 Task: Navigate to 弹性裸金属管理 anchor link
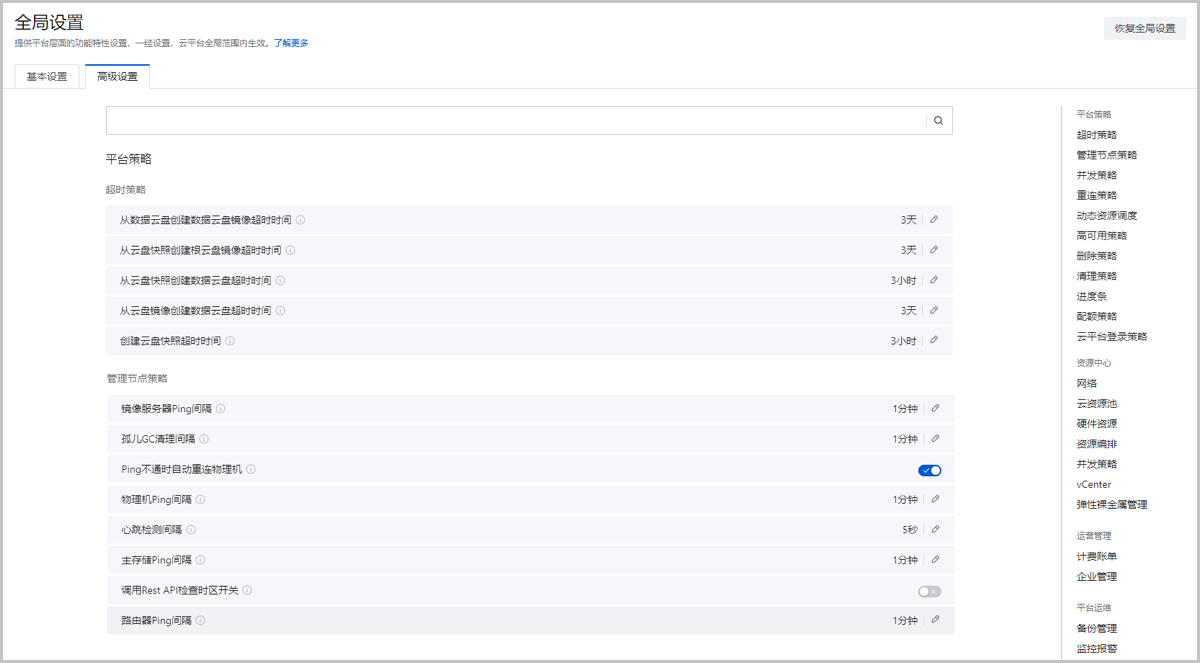coord(1111,504)
